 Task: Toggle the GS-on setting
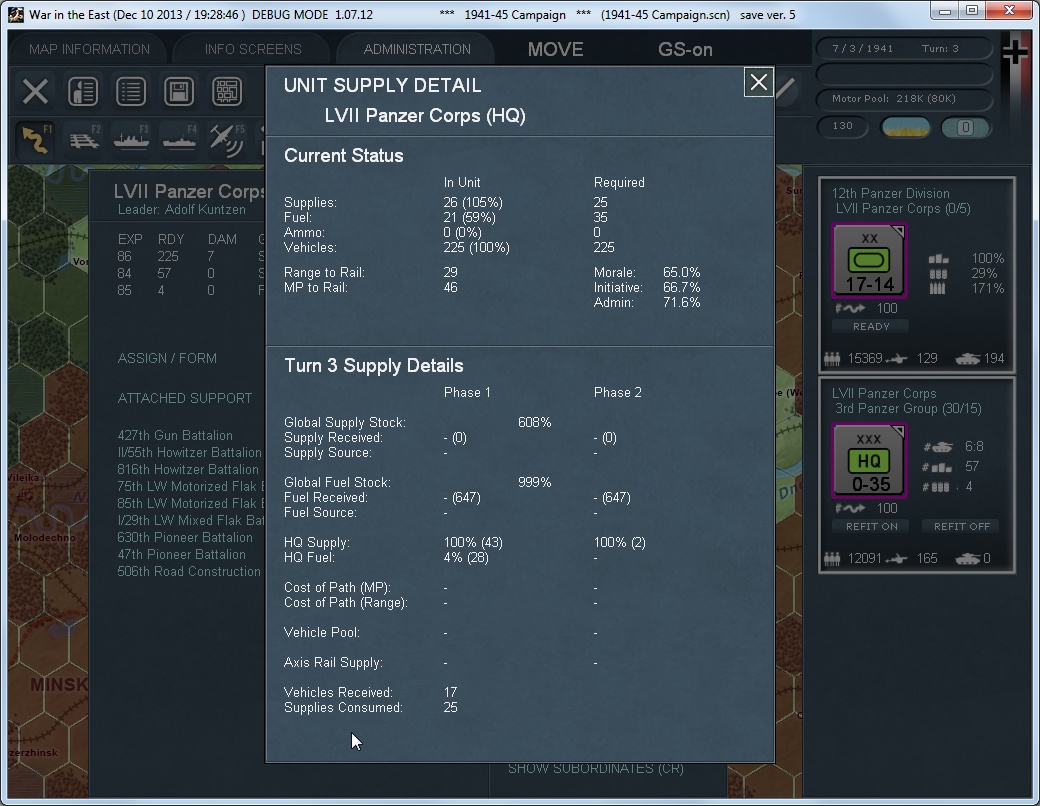[x=684, y=48]
